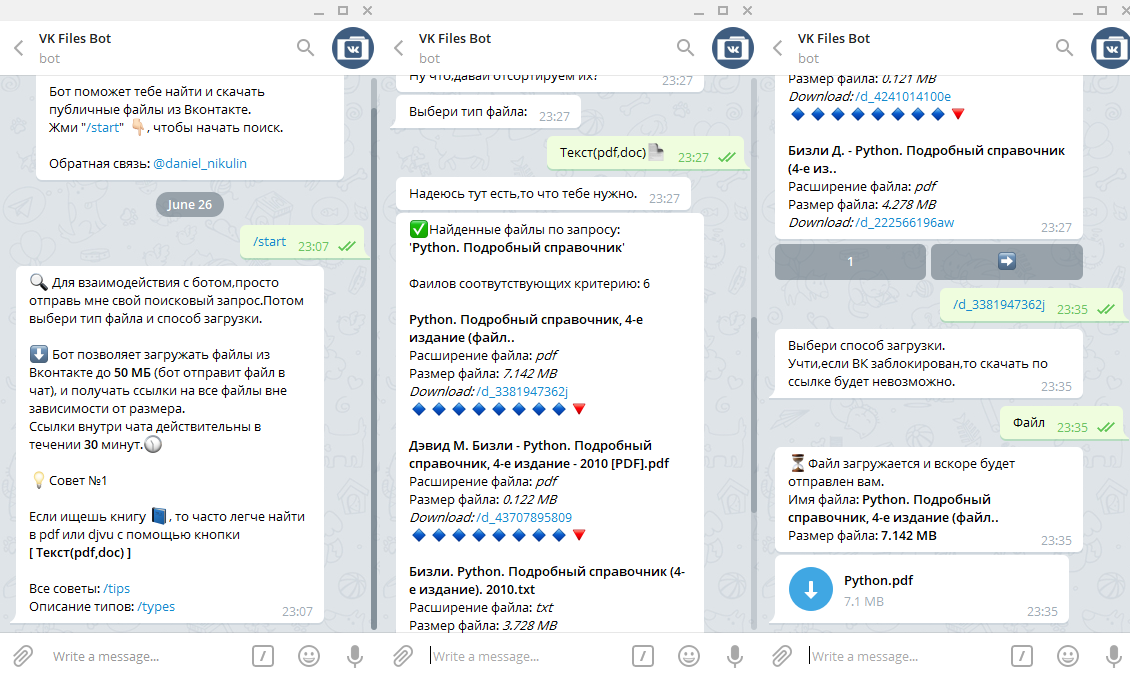The image size is (1130, 678).
Task: Open emoji picker in middle window
Action: 688,656
